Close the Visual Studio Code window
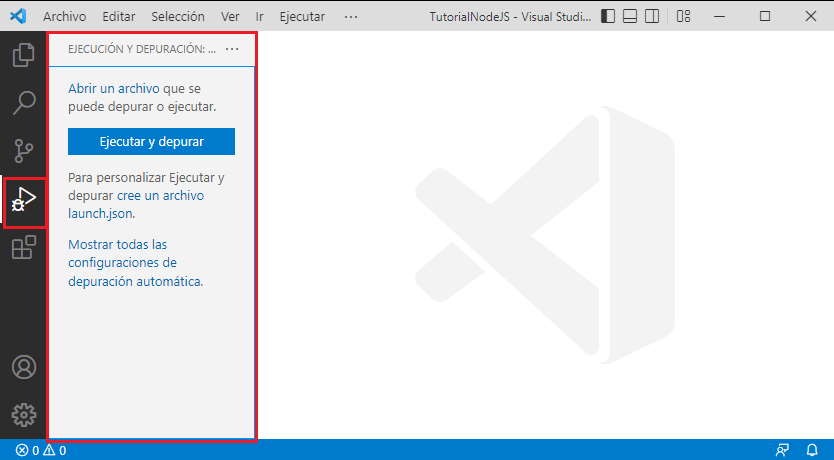The image size is (834, 460). [811, 16]
